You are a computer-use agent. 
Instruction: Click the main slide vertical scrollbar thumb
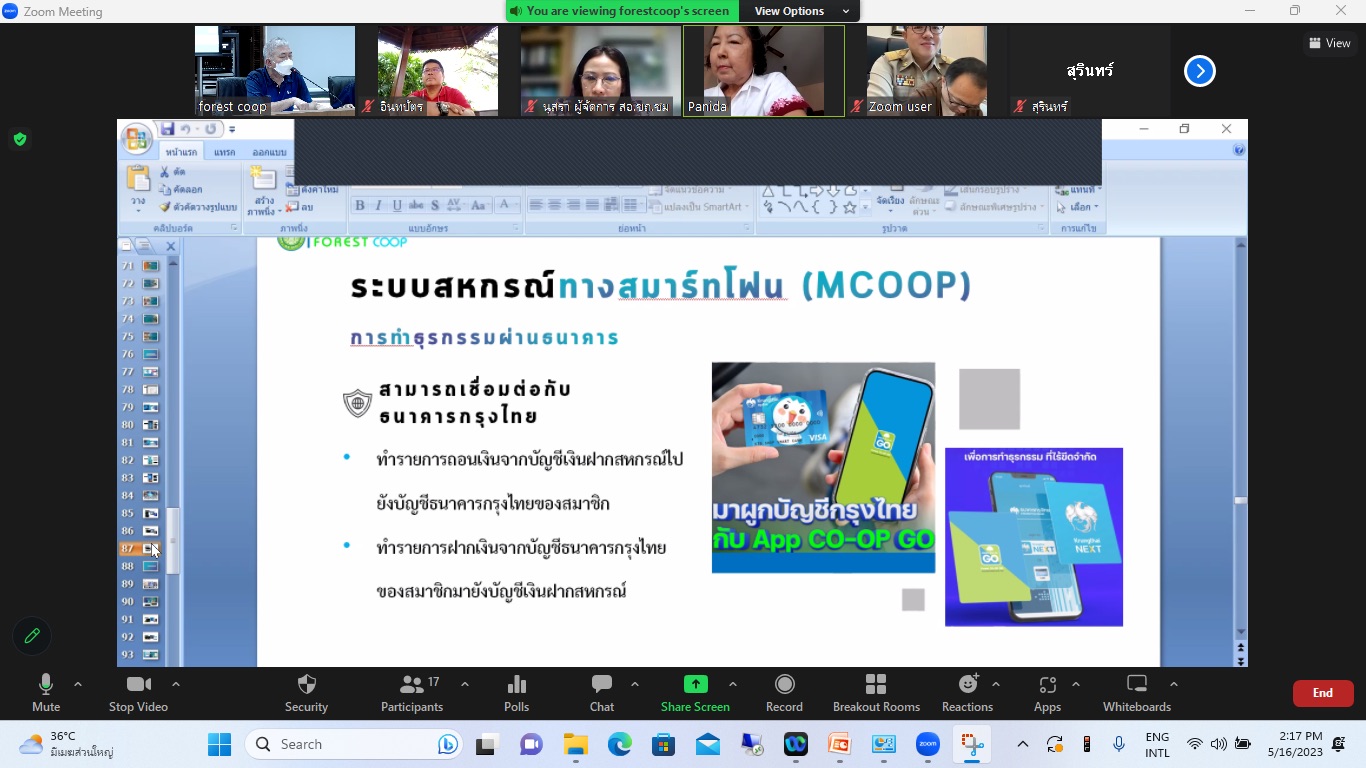pos(1241,500)
